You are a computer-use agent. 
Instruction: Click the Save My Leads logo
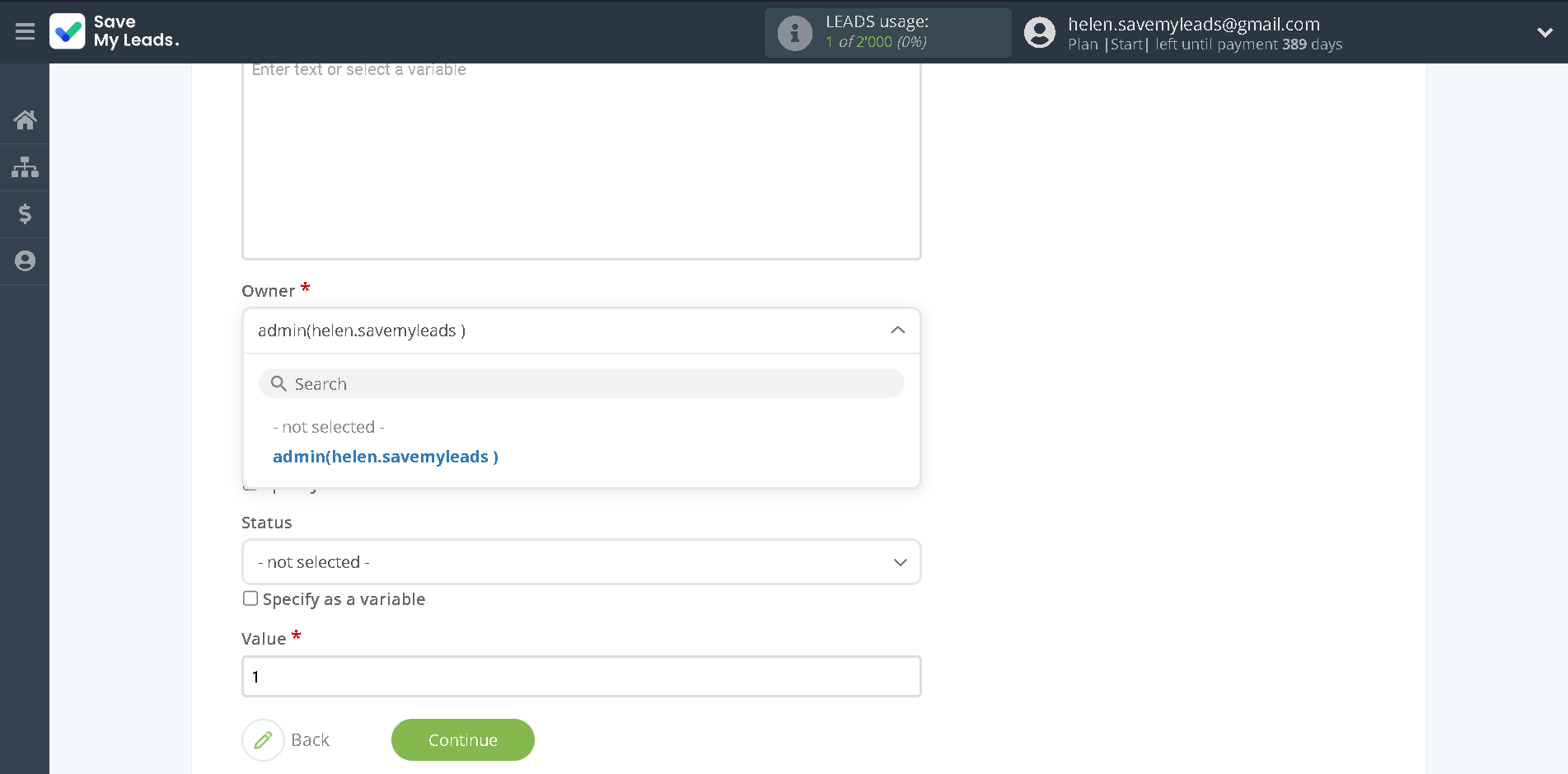coord(115,31)
